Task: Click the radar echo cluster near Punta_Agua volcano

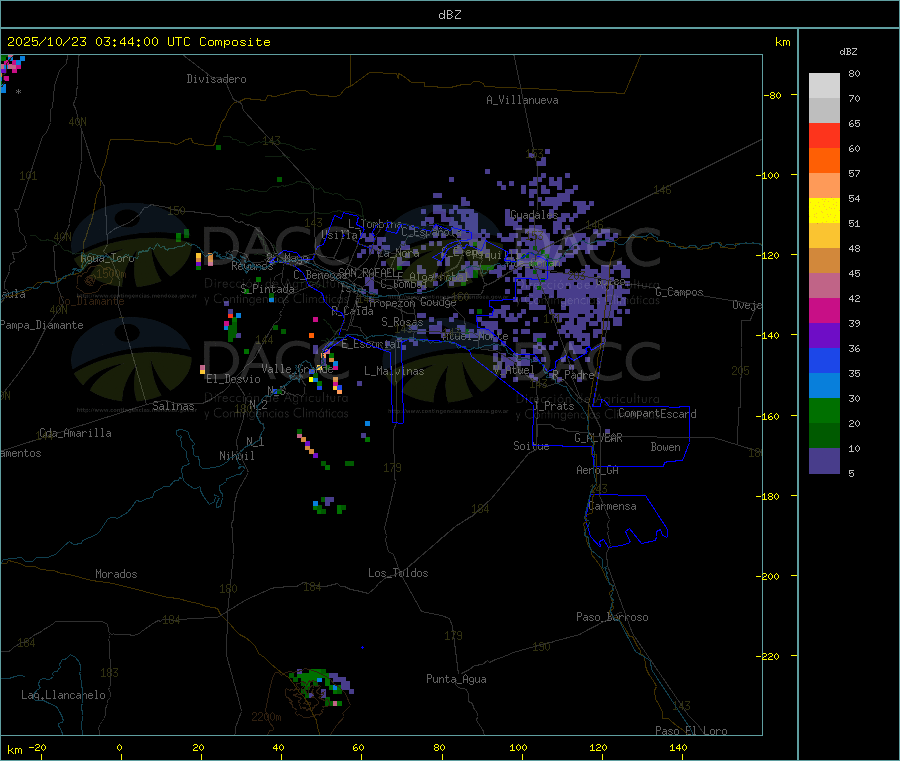Action: (x=321, y=686)
